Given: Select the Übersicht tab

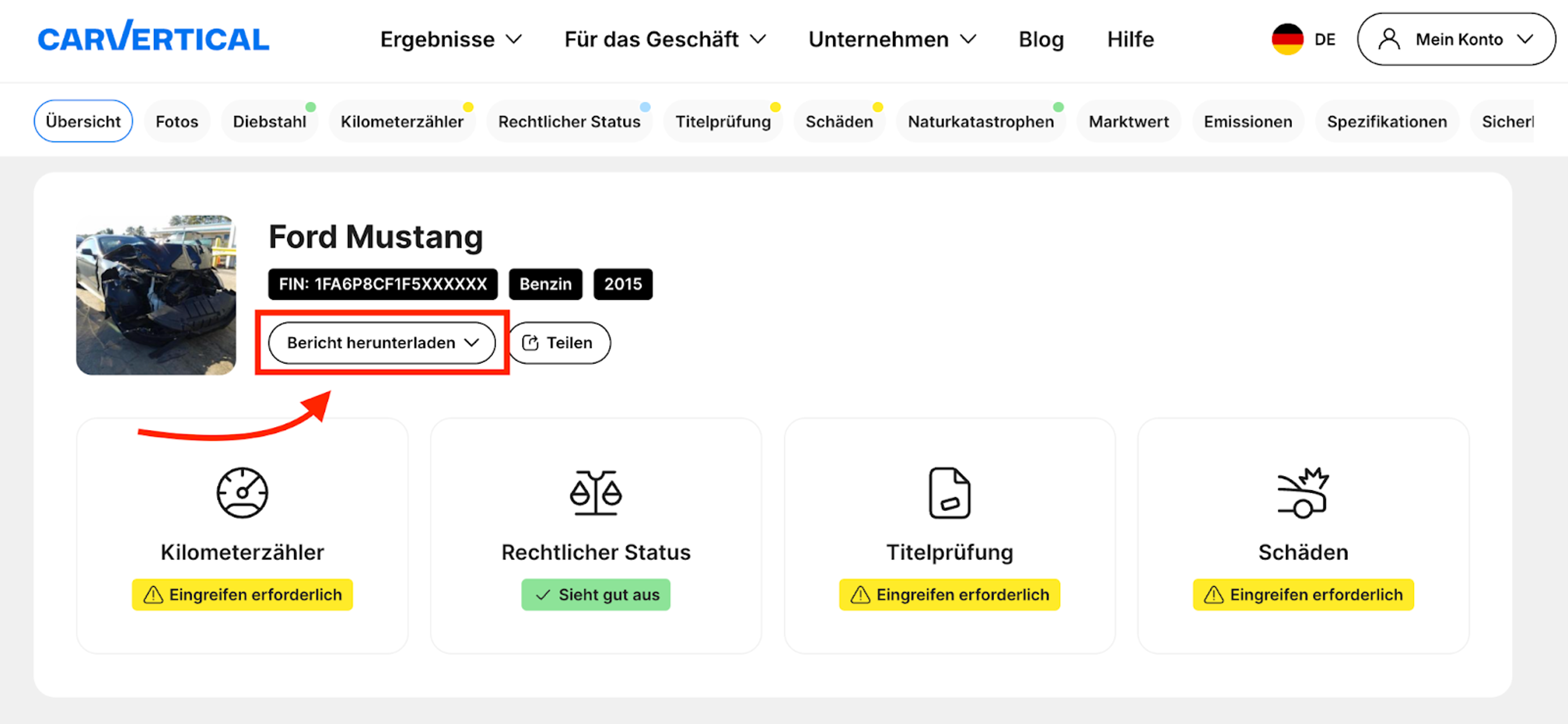Looking at the screenshot, I should (83, 122).
